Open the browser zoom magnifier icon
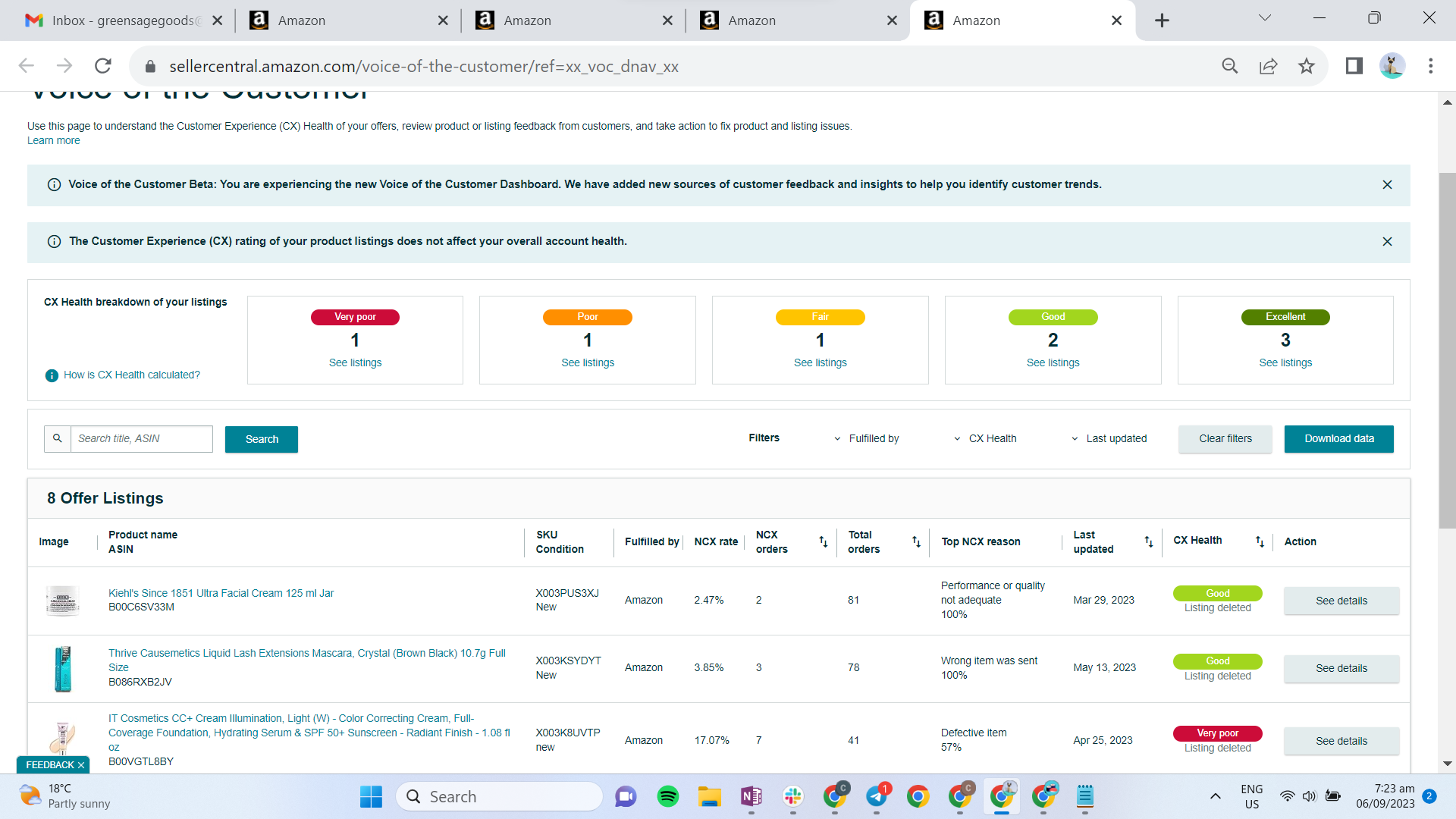 click(1230, 66)
